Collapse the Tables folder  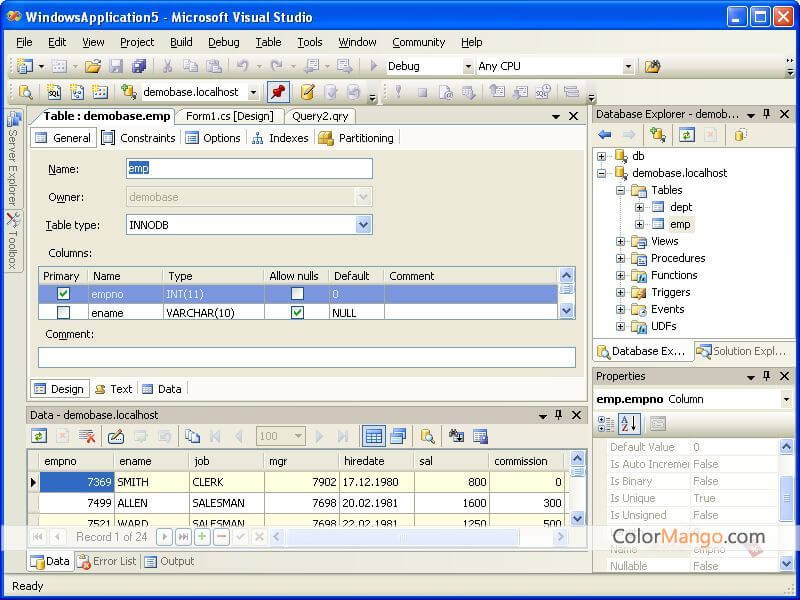tap(620, 190)
